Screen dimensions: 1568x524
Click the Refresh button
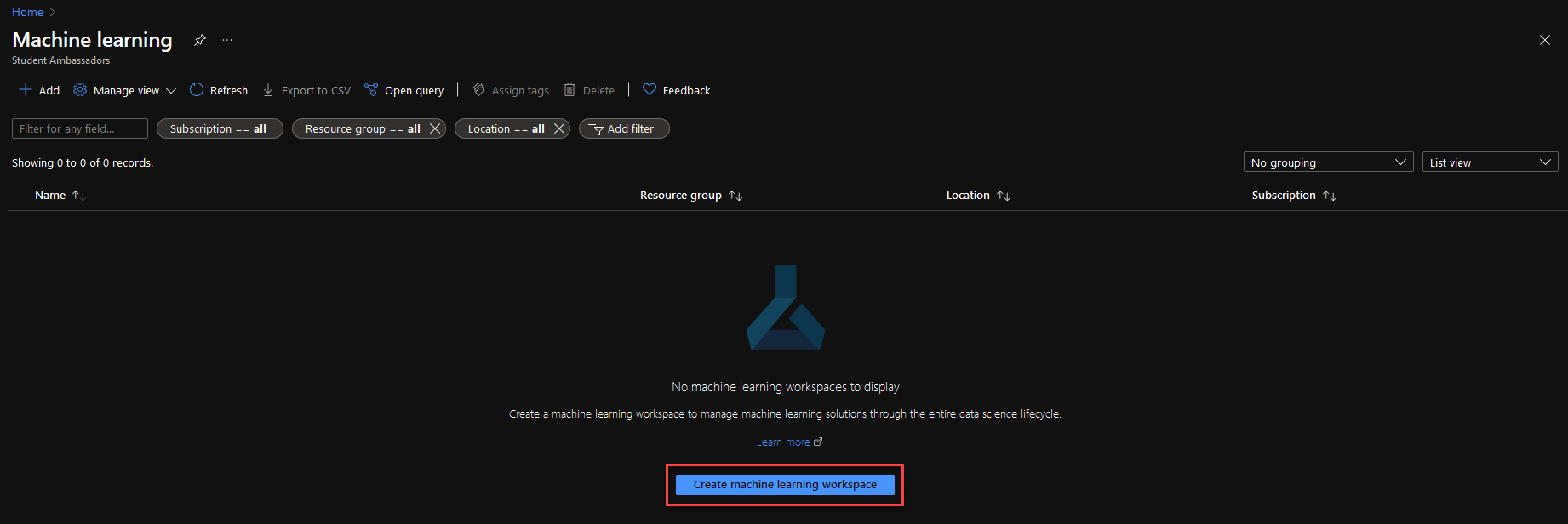tap(219, 90)
